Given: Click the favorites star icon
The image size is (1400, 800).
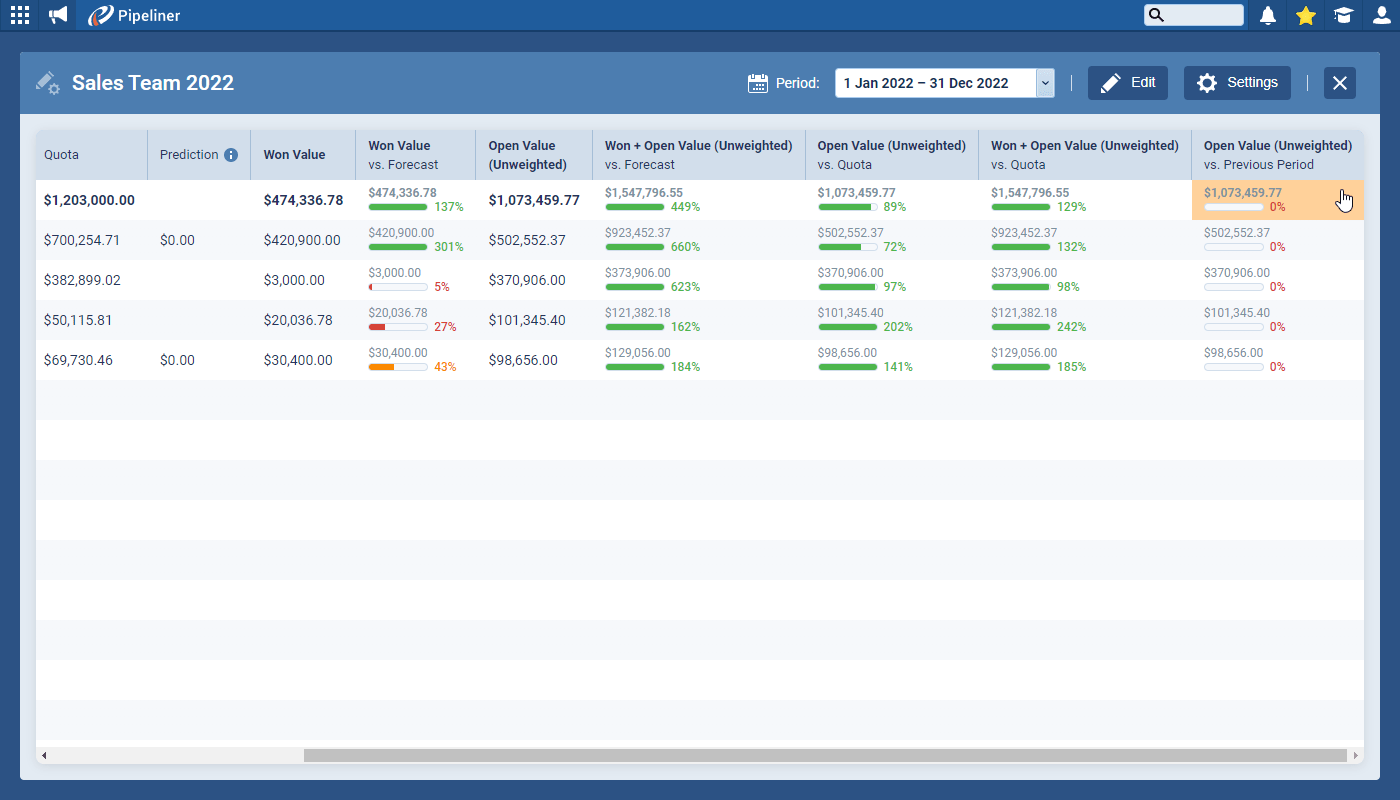Looking at the screenshot, I should pyautogui.click(x=1305, y=15).
